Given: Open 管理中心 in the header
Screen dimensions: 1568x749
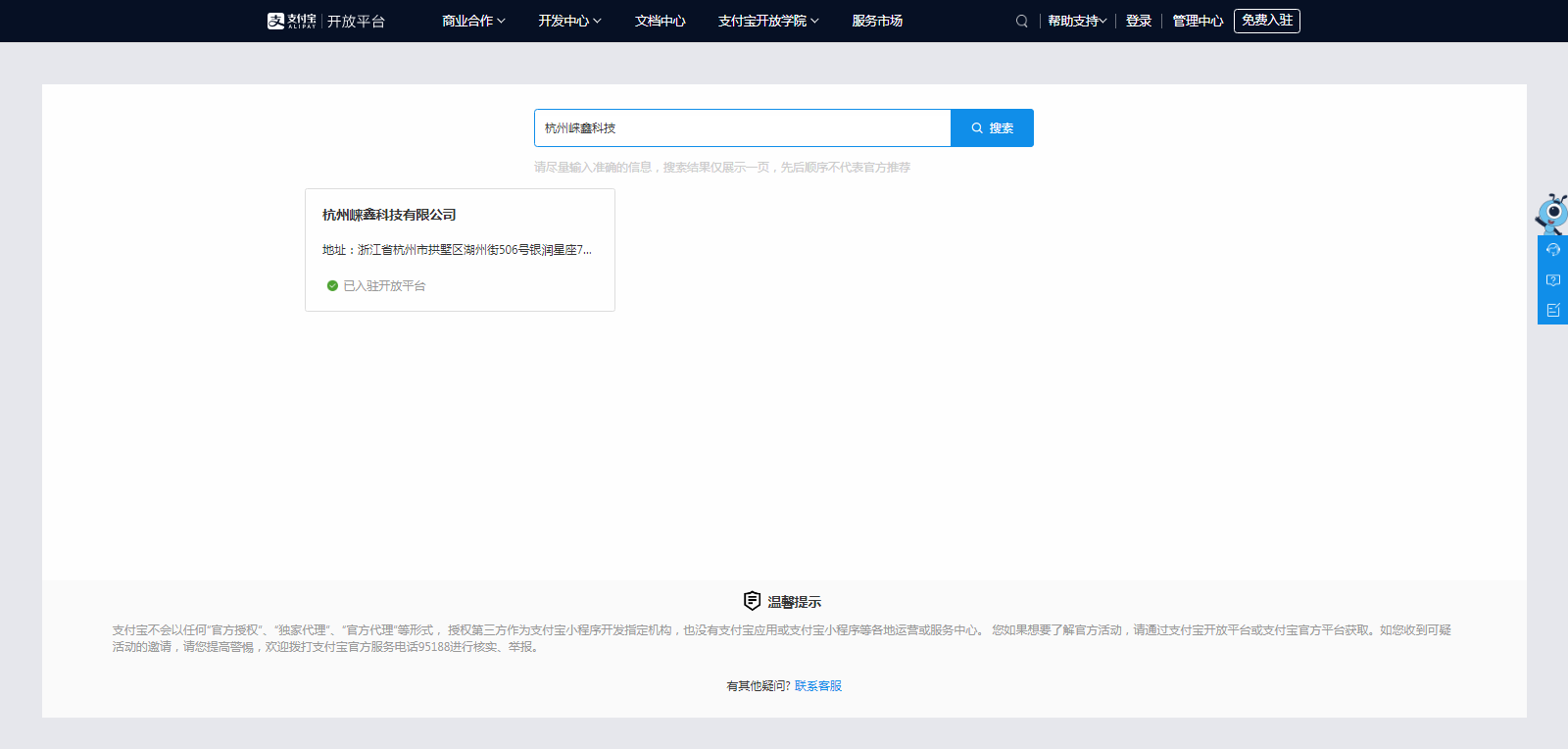Looking at the screenshot, I should click(x=1198, y=21).
